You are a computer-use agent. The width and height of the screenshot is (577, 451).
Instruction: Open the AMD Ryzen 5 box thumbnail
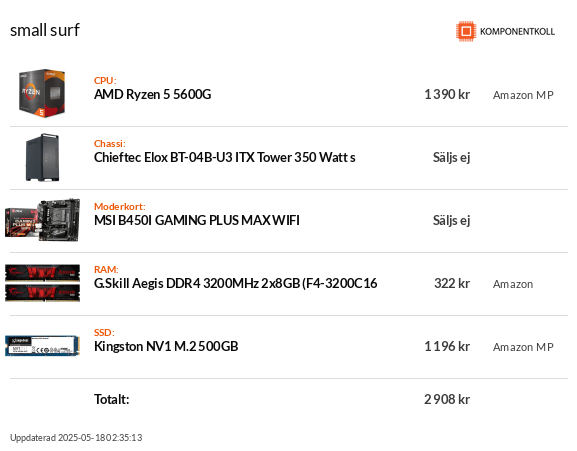(42, 93)
